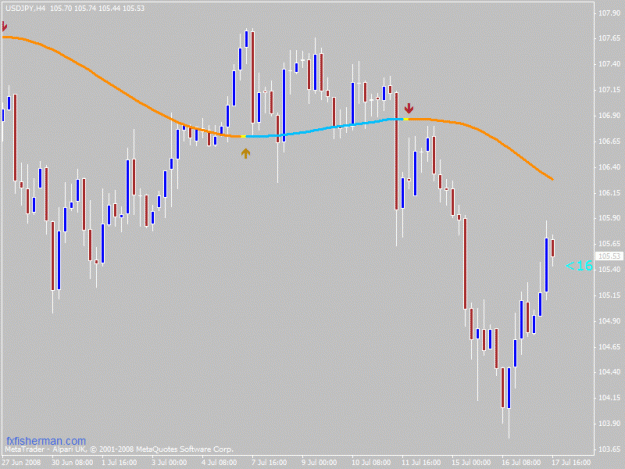The height and width of the screenshot is (469, 625).
Task: Click the 107.40 price axis label
Action: click(609, 64)
